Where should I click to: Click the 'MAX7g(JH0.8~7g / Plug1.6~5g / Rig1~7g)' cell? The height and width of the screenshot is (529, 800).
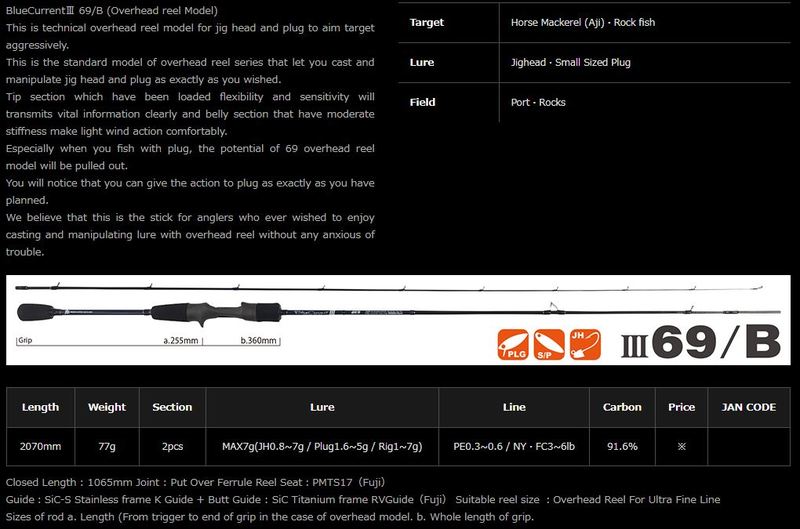[322, 446]
